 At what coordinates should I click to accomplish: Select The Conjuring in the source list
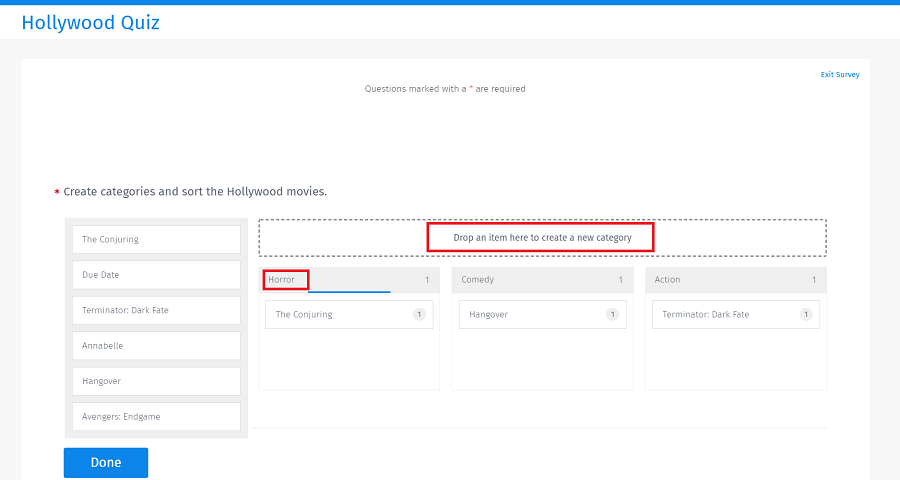click(156, 240)
